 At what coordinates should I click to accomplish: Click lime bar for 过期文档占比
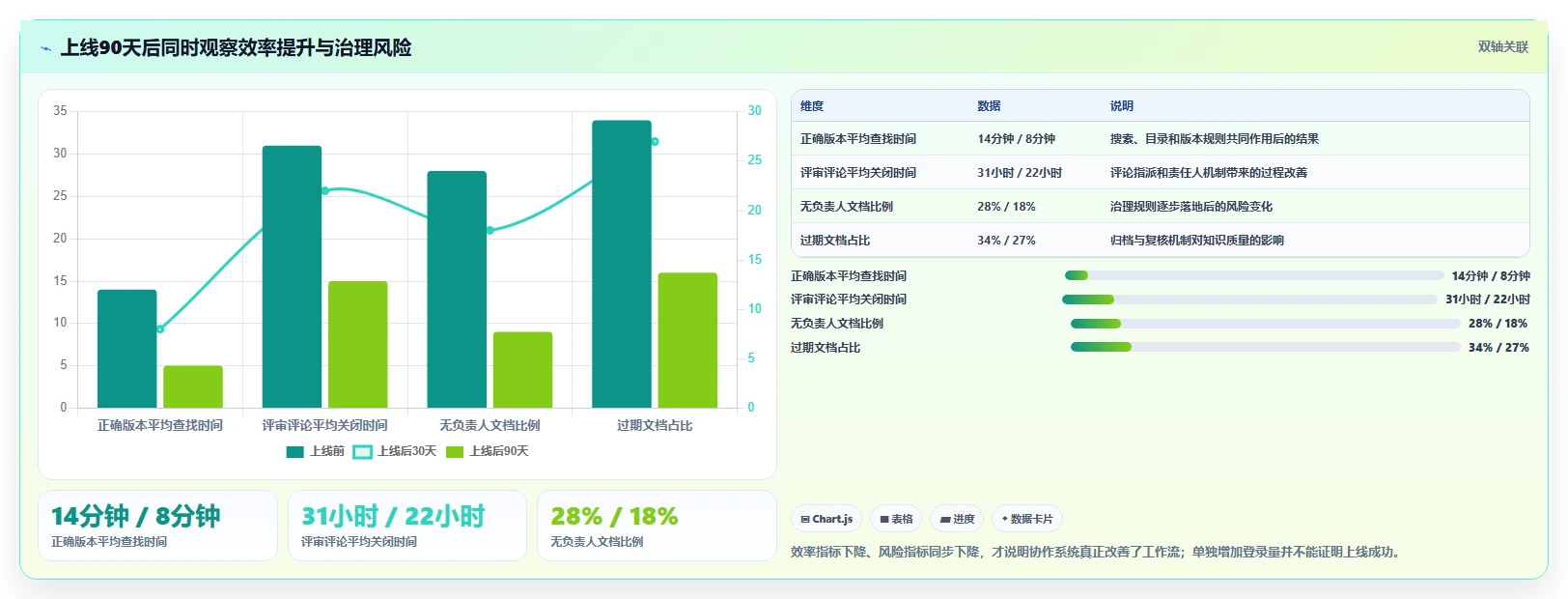[687, 340]
